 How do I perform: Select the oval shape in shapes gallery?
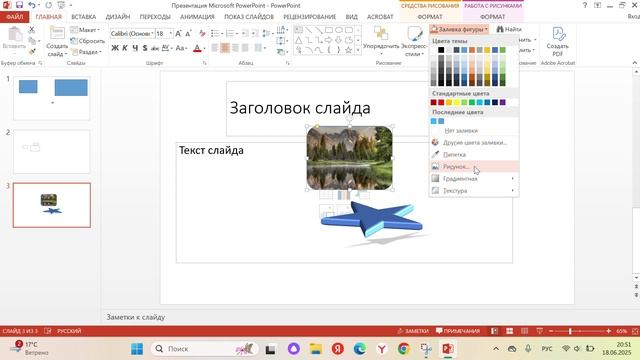(x=338, y=30)
